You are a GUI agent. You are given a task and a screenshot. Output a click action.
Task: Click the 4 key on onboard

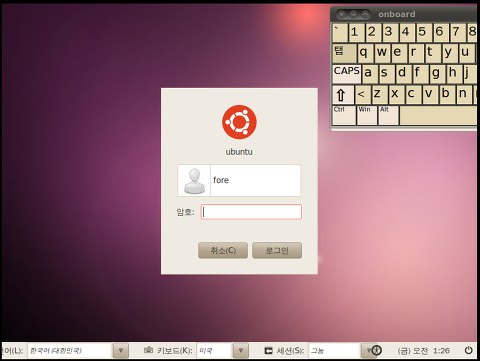point(407,33)
